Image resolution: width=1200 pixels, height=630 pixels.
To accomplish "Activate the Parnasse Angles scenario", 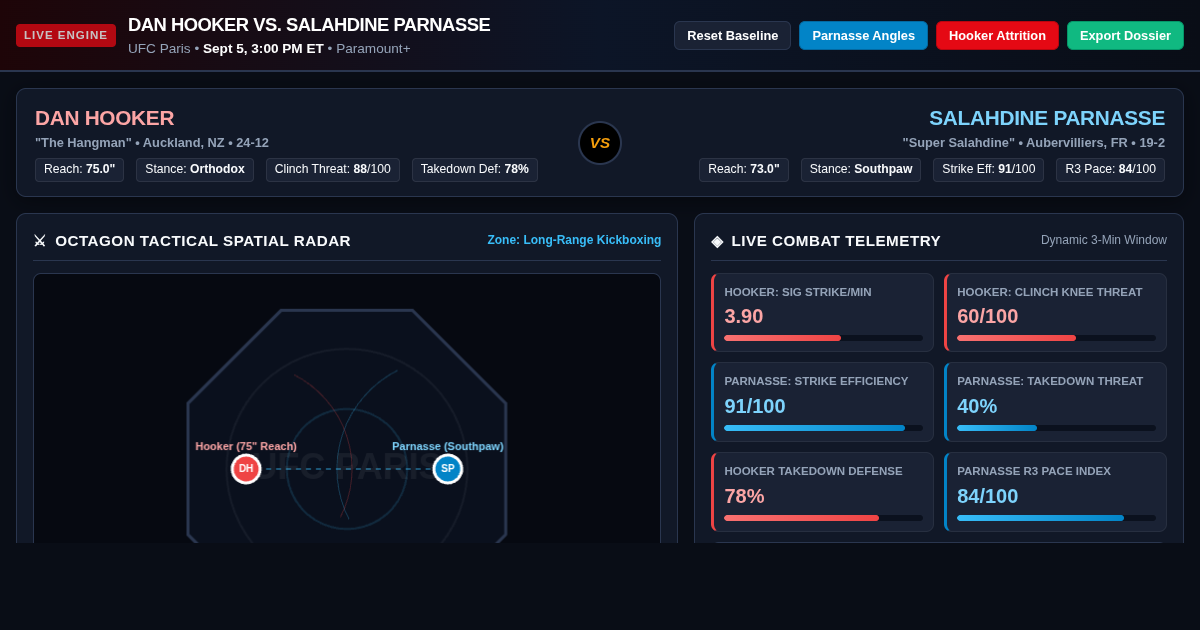I will pyautogui.click(x=863, y=36).
